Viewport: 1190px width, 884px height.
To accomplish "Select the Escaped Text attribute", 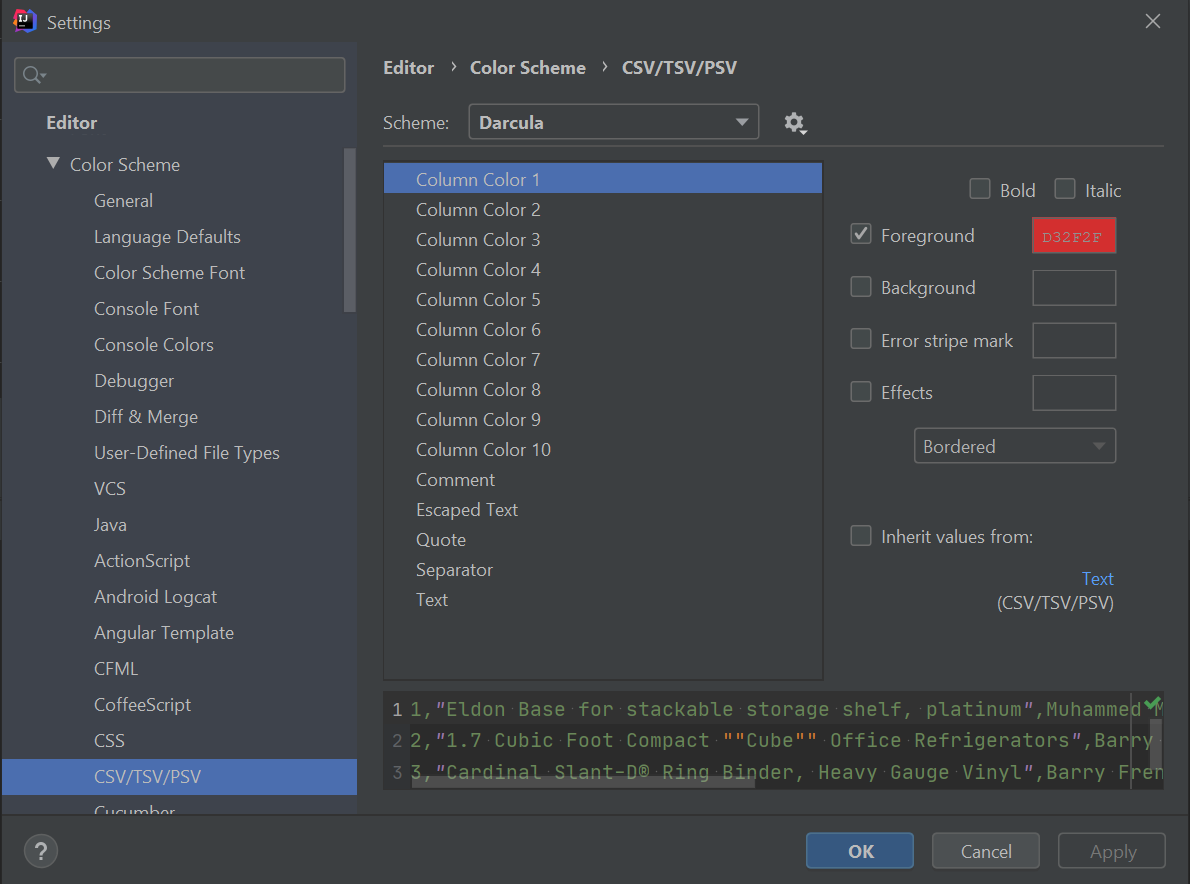I will click(603, 510).
